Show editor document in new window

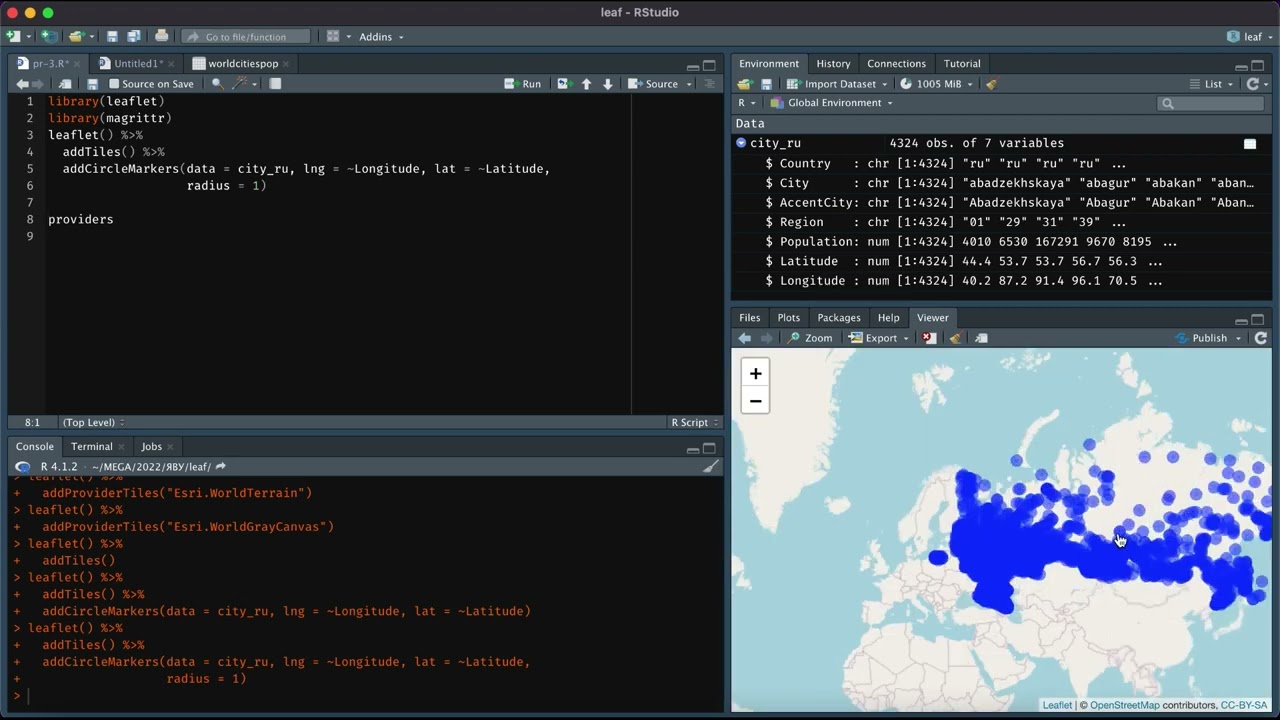(66, 84)
